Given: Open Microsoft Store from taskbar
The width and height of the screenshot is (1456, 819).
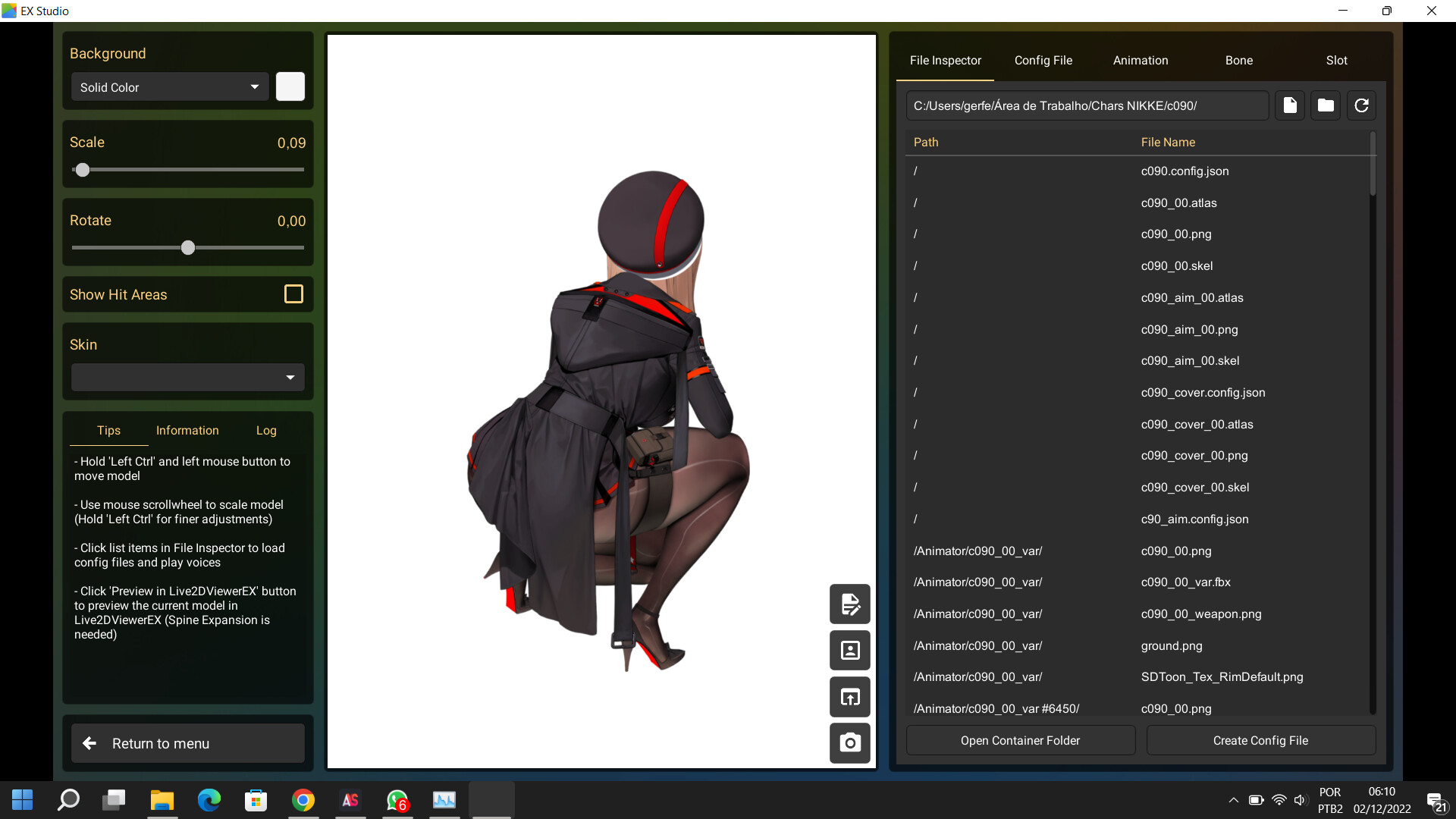Looking at the screenshot, I should [256, 800].
